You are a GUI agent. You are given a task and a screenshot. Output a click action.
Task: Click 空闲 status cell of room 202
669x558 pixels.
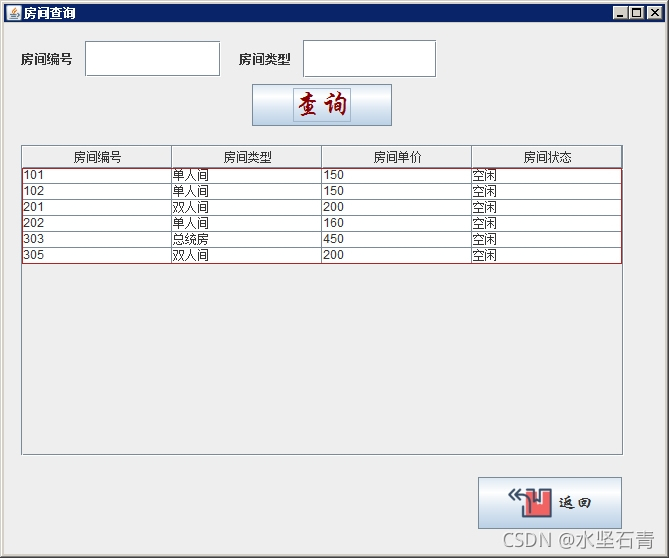[x=547, y=224]
